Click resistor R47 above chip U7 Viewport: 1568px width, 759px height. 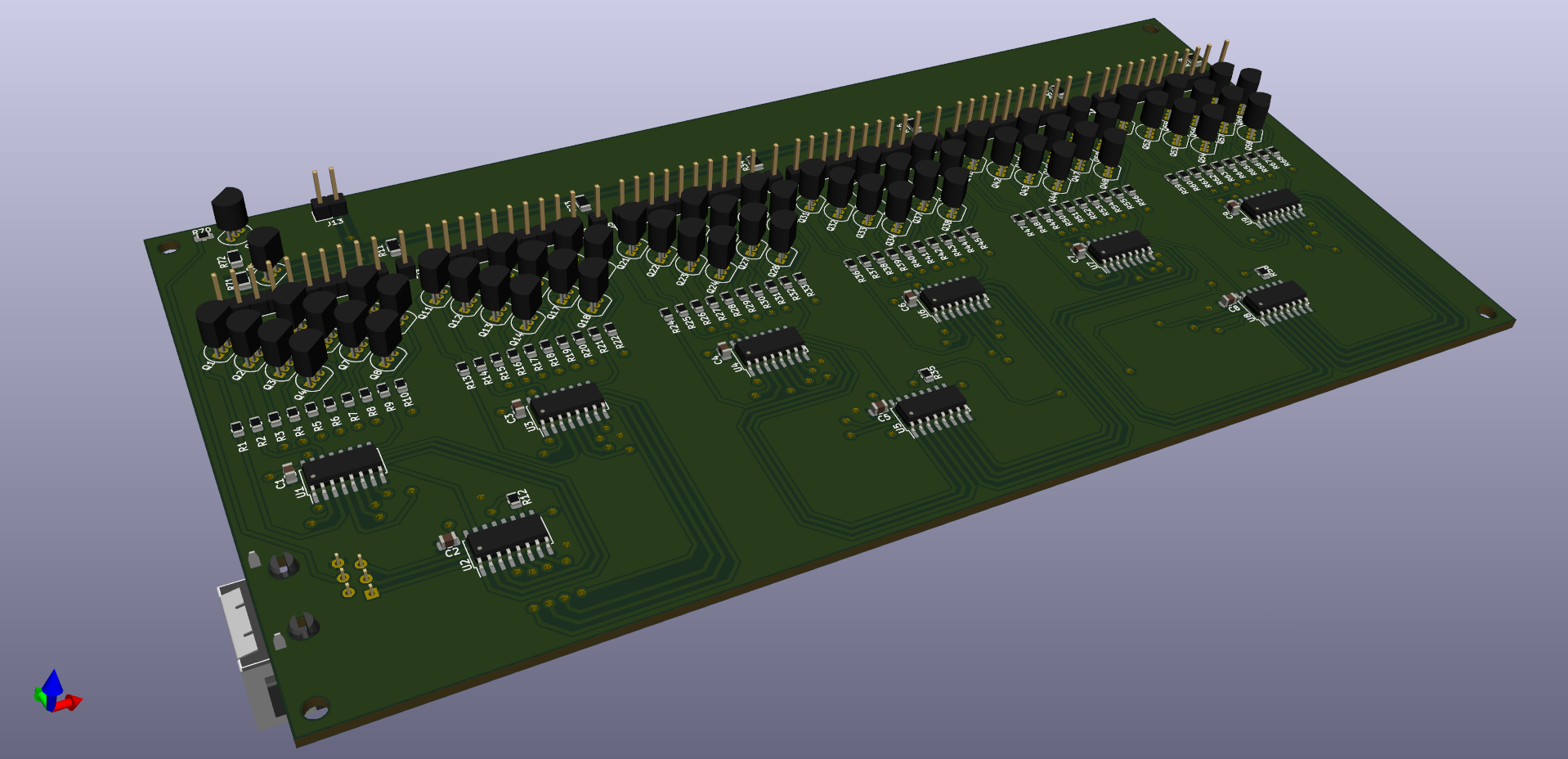pyautogui.click(x=1018, y=219)
